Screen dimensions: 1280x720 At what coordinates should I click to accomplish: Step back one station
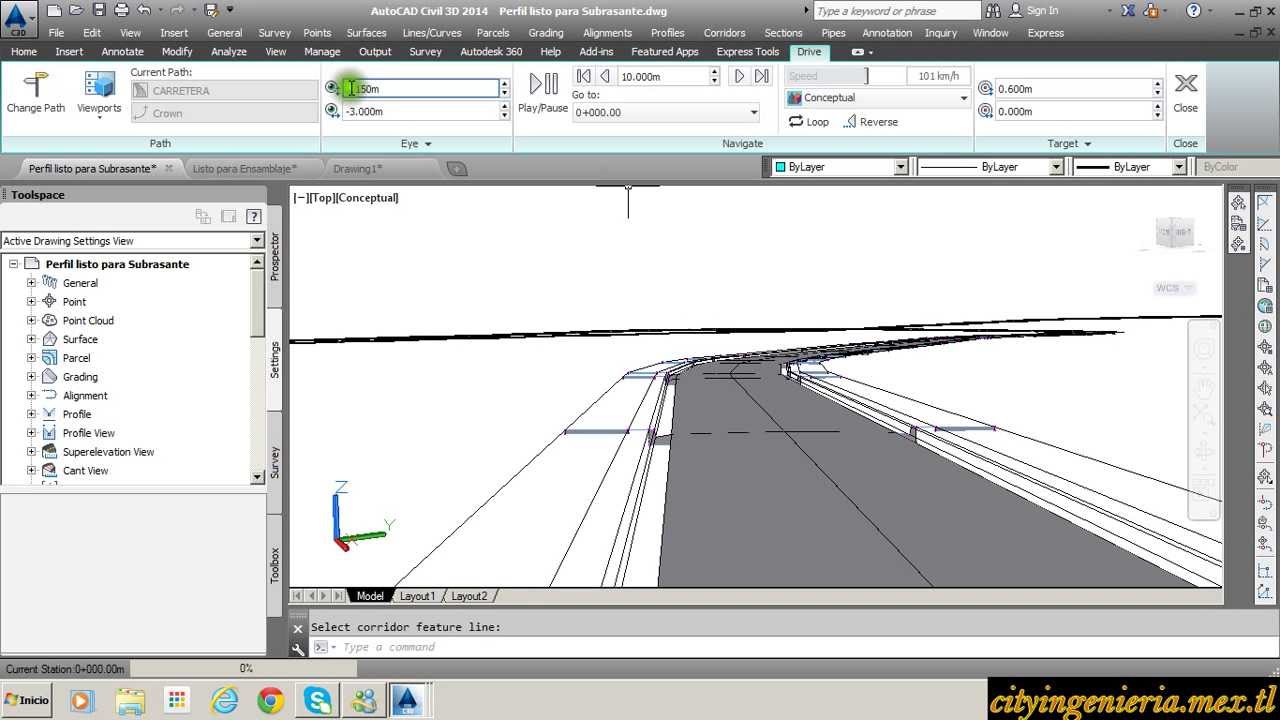click(x=604, y=76)
